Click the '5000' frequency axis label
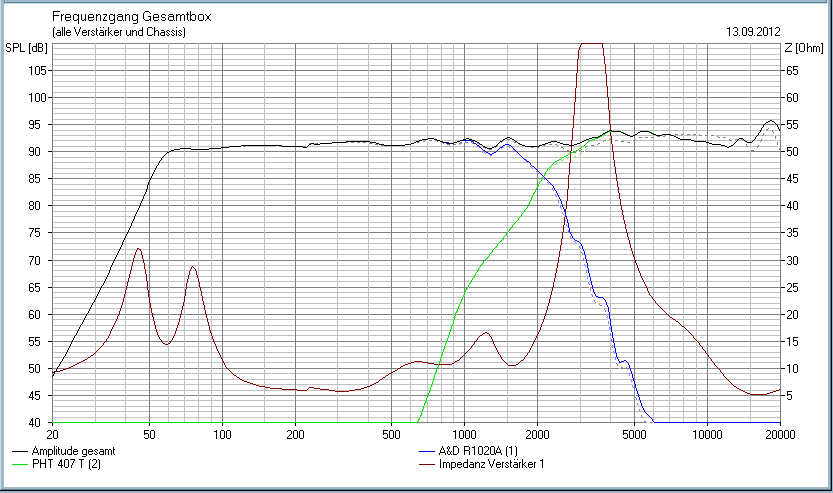The width and height of the screenshot is (833, 493). [x=634, y=435]
